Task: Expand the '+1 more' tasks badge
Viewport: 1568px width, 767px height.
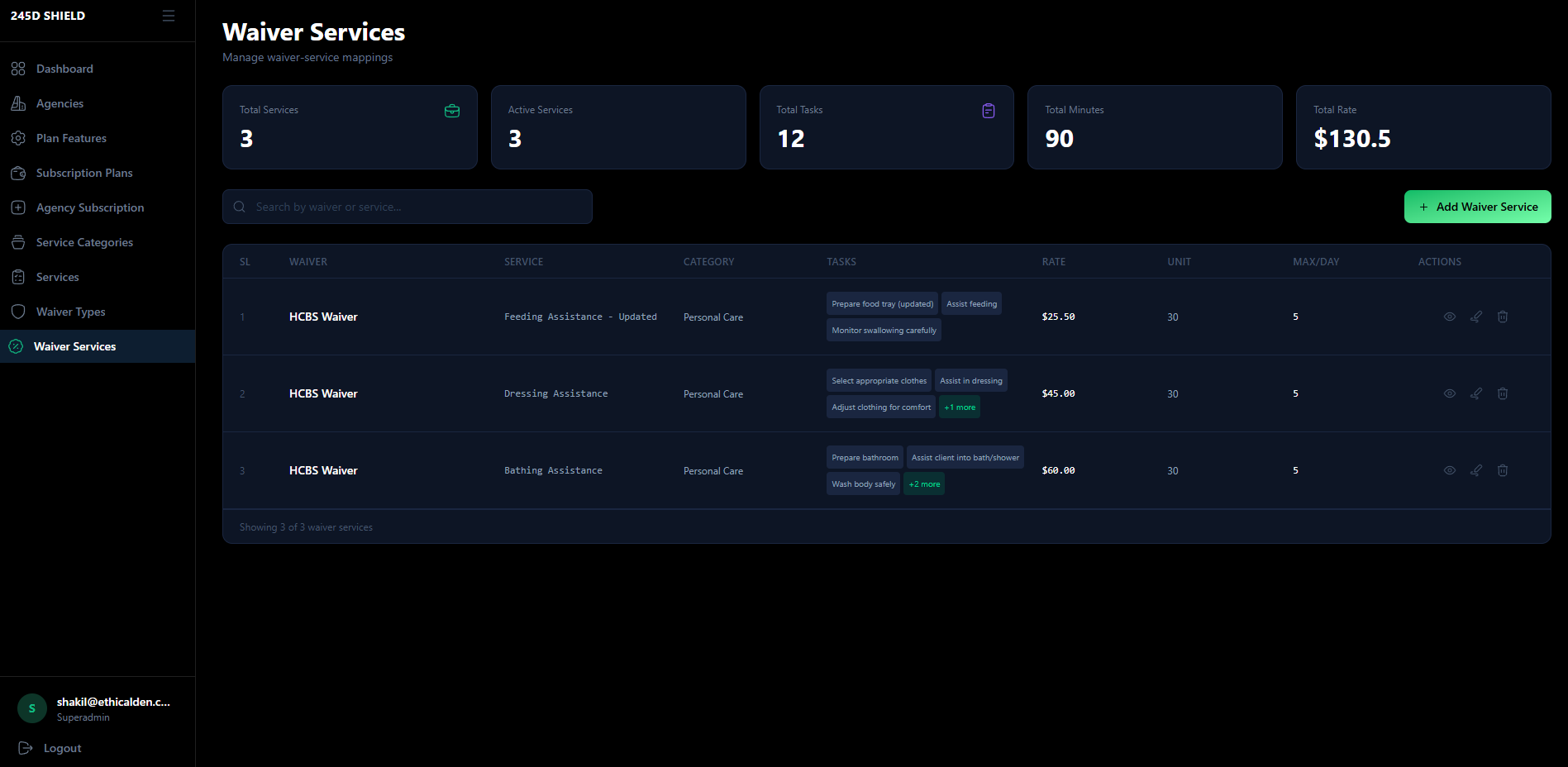Action: tap(960, 407)
